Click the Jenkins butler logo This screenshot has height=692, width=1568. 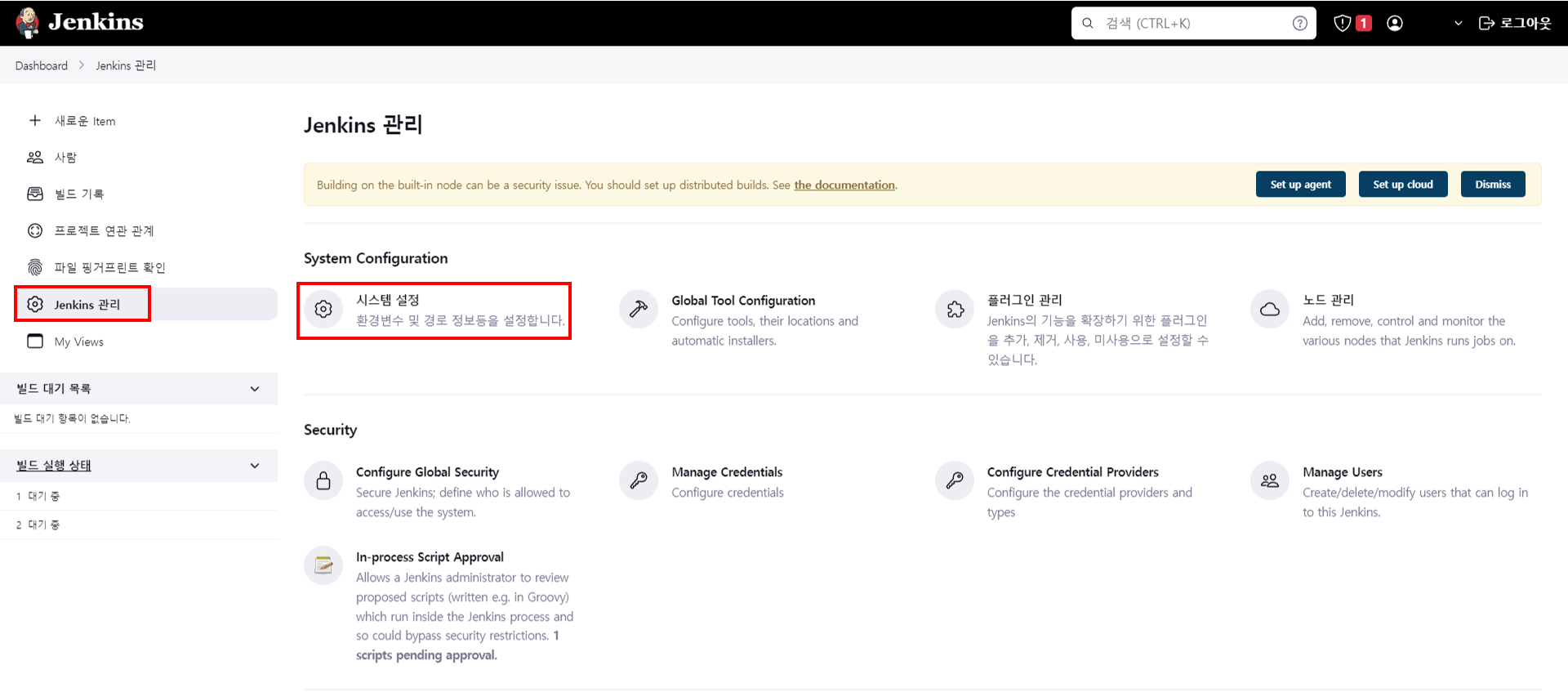coord(28,23)
